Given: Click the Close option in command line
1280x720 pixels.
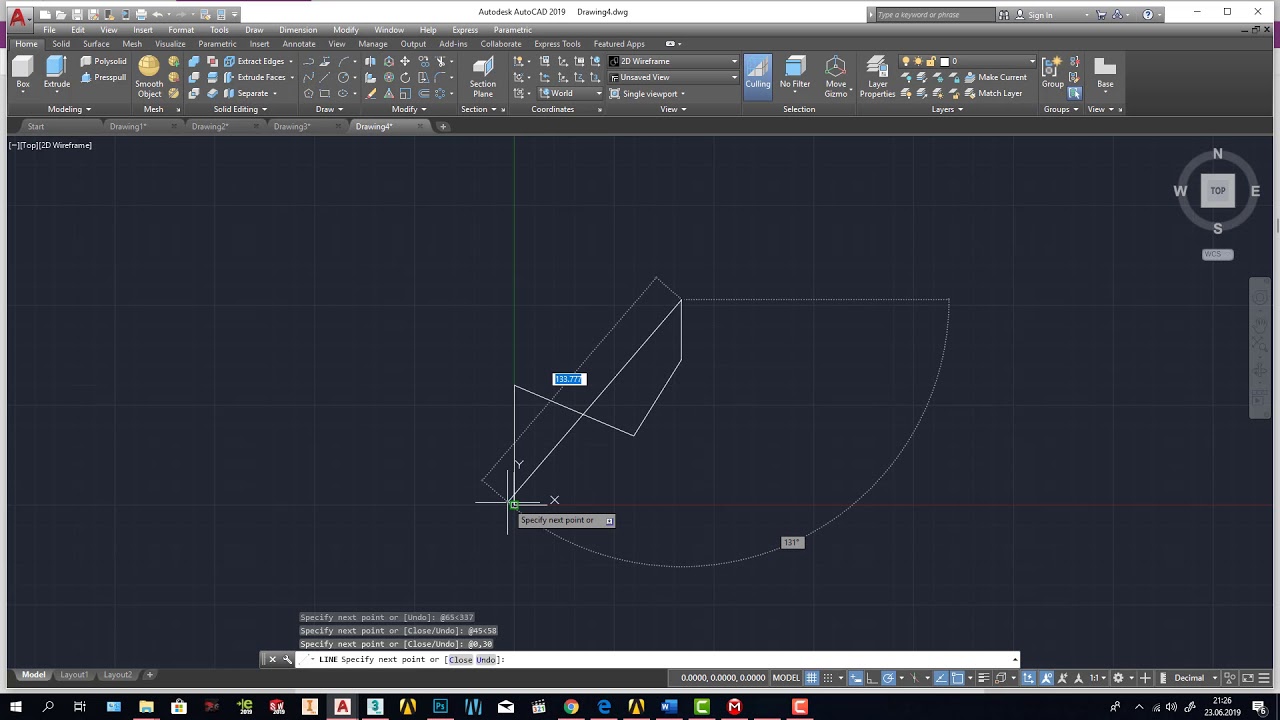Looking at the screenshot, I should pyautogui.click(x=460, y=660).
